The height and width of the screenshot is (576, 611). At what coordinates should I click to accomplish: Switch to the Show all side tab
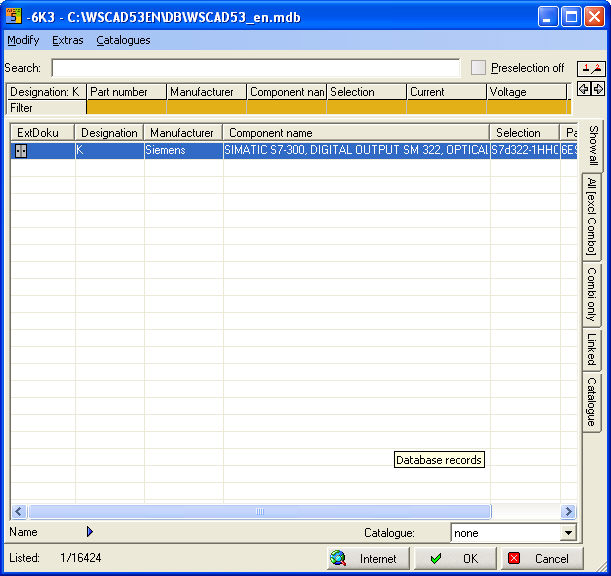[x=593, y=145]
